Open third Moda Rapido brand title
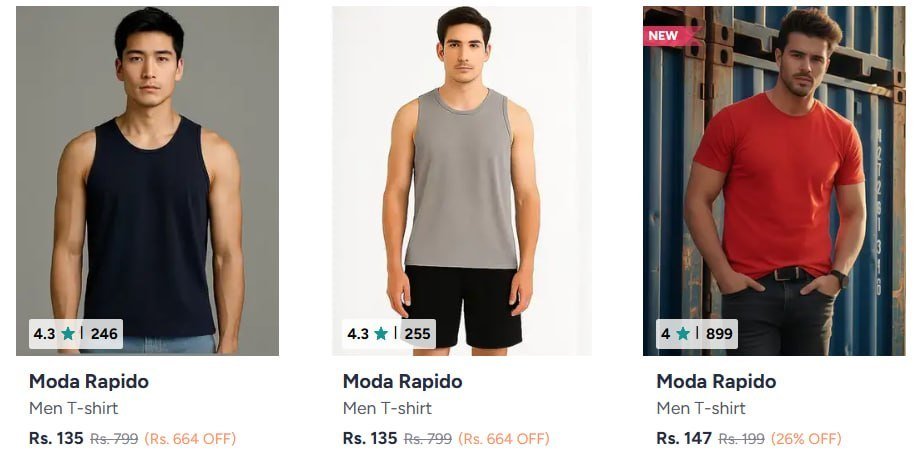This screenshot has width=923, height=461. point(716,382)
